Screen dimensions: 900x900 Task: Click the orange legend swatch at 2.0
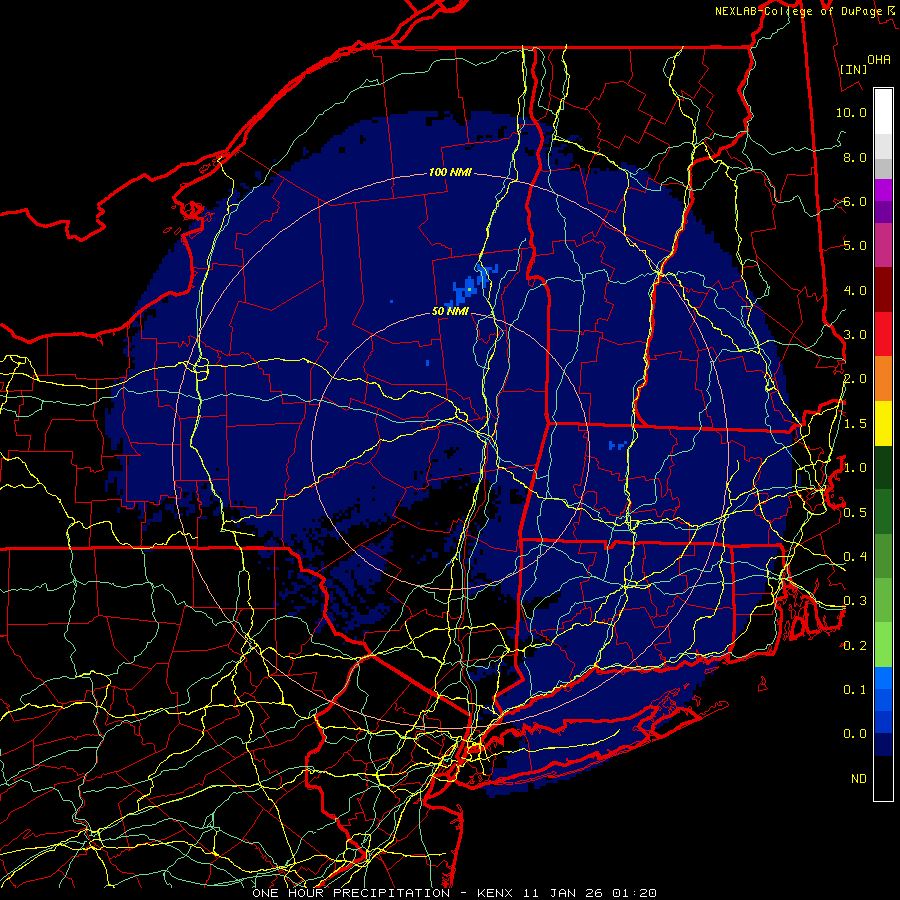point(883,378)
